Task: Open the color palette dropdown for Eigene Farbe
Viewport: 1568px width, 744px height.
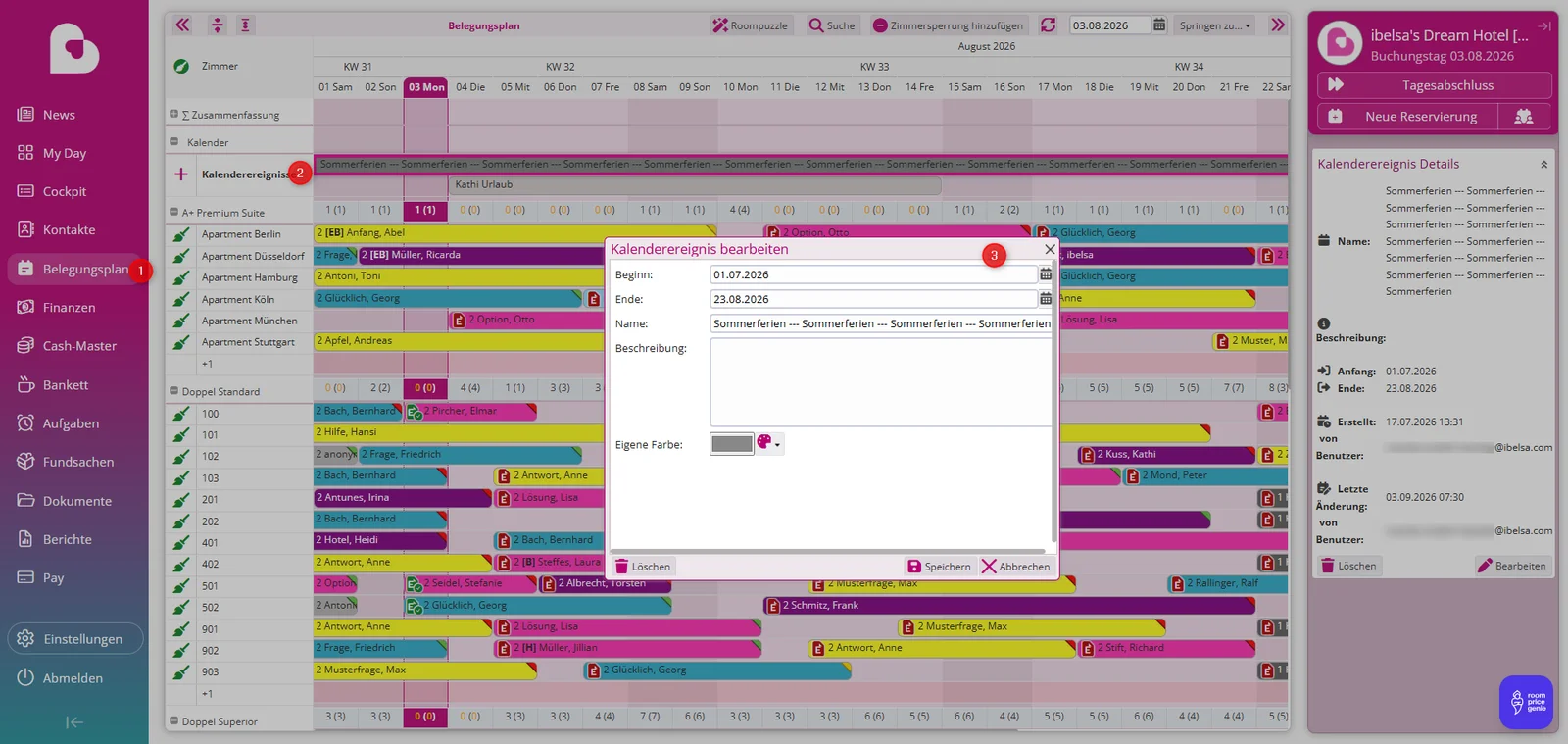Action: point(769,444)
